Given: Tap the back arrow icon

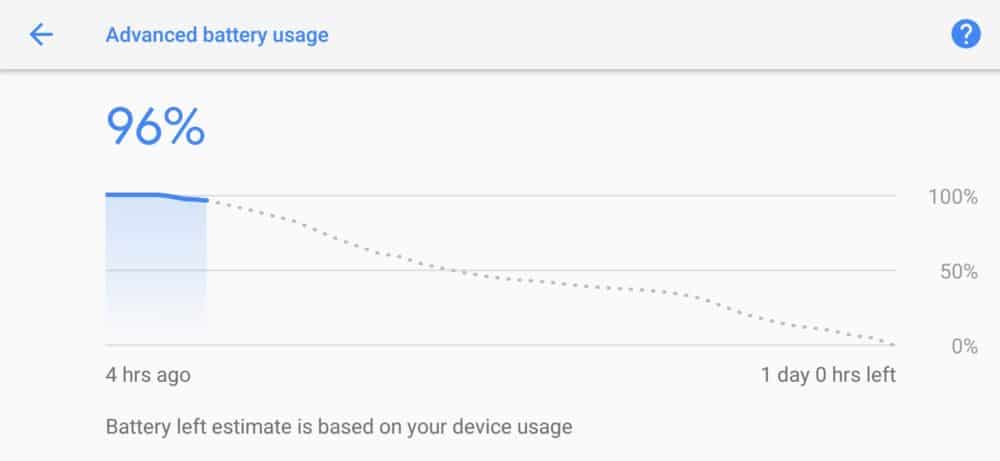Looking at the screenshot, I should pos(41,34).
